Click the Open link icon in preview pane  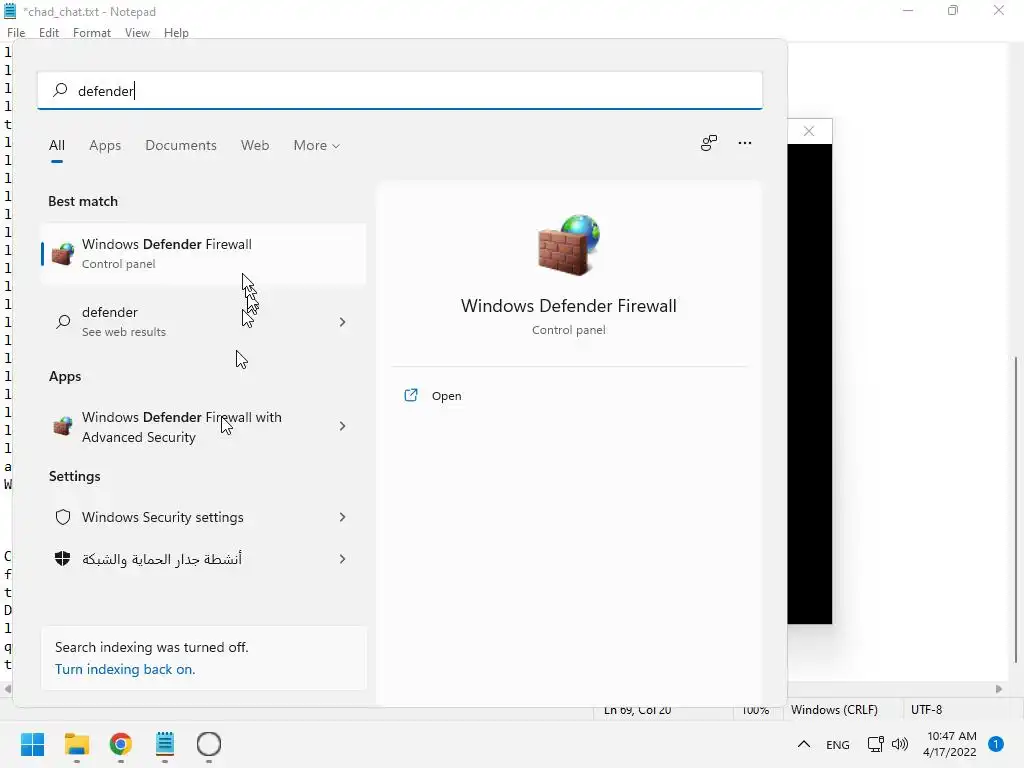click(411, 395)
